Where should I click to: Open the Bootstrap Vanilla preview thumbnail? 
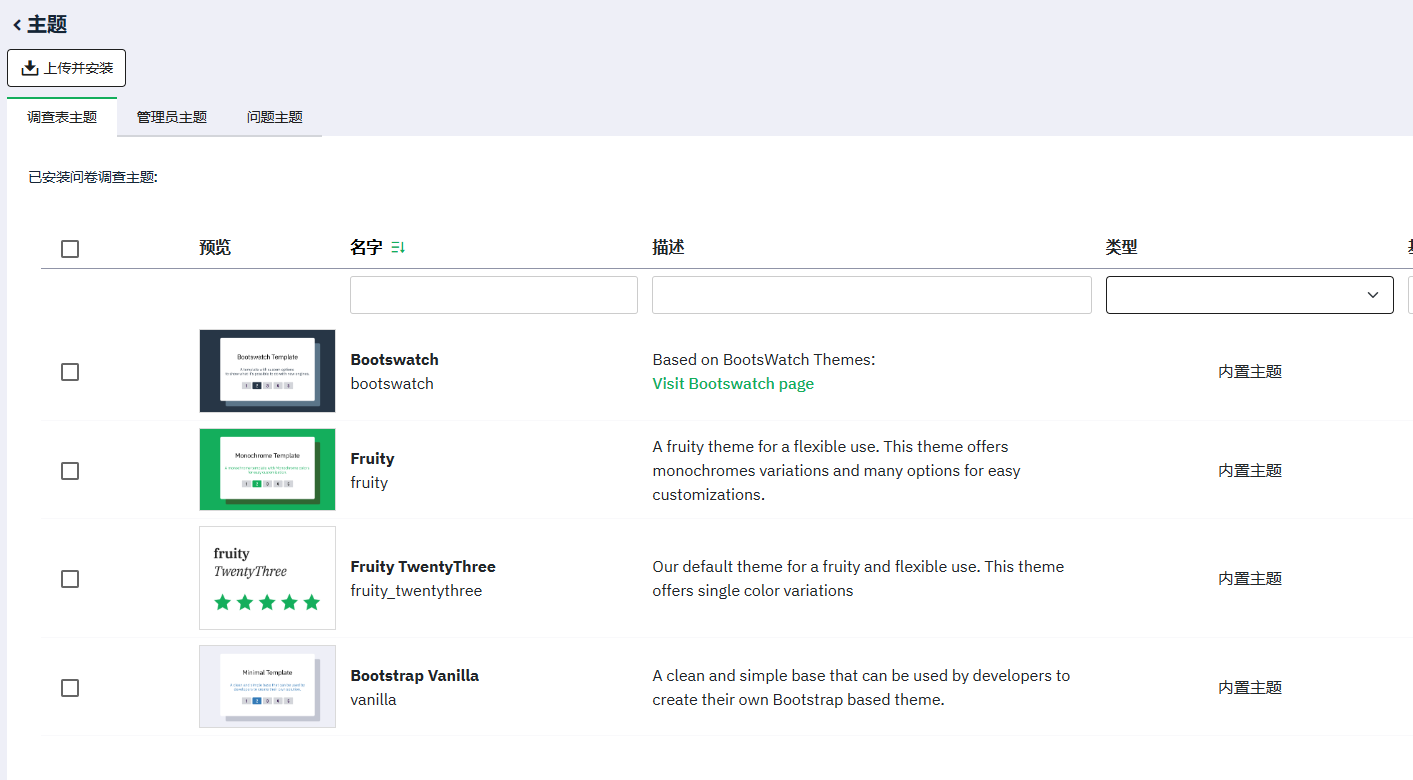click(267, 686)
